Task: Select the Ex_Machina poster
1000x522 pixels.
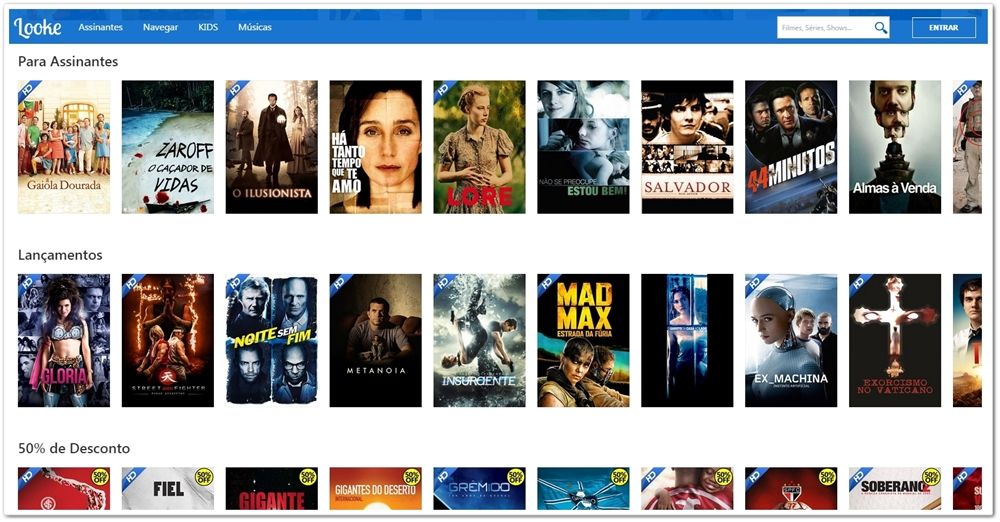Action: point(791,340)
